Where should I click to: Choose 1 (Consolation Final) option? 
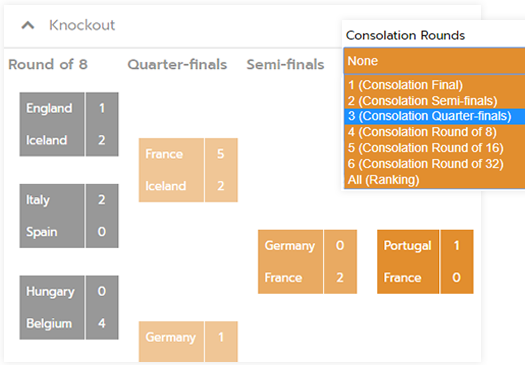point(434,85)
